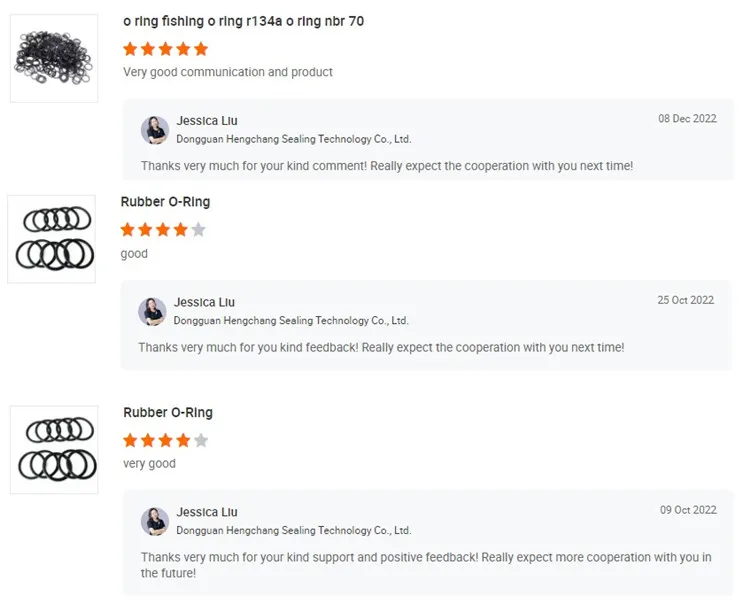This screenshot has width=750, height=603.
Task: Click the 08 Dec 2022 reply date
Action: 687,118
